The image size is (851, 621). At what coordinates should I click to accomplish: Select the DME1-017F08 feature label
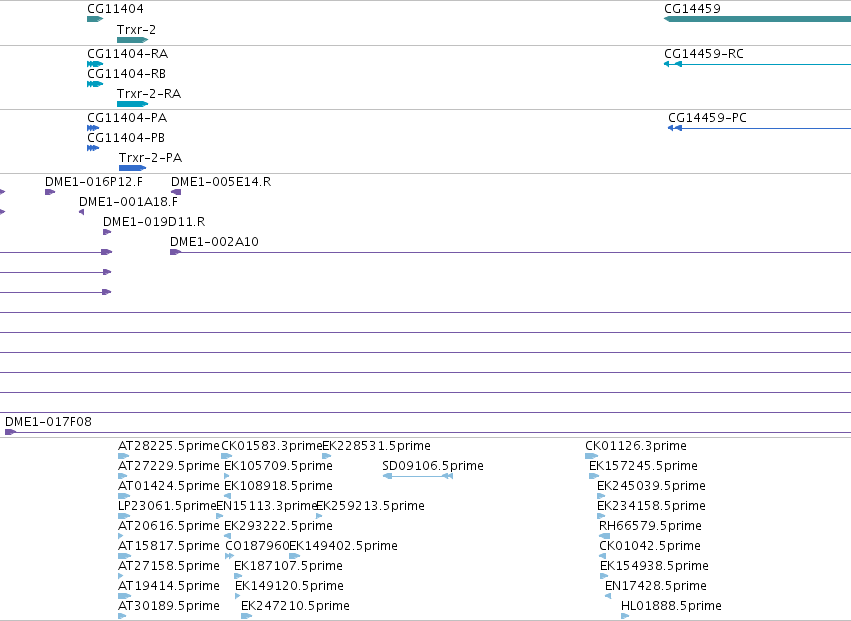pos(48,422)
